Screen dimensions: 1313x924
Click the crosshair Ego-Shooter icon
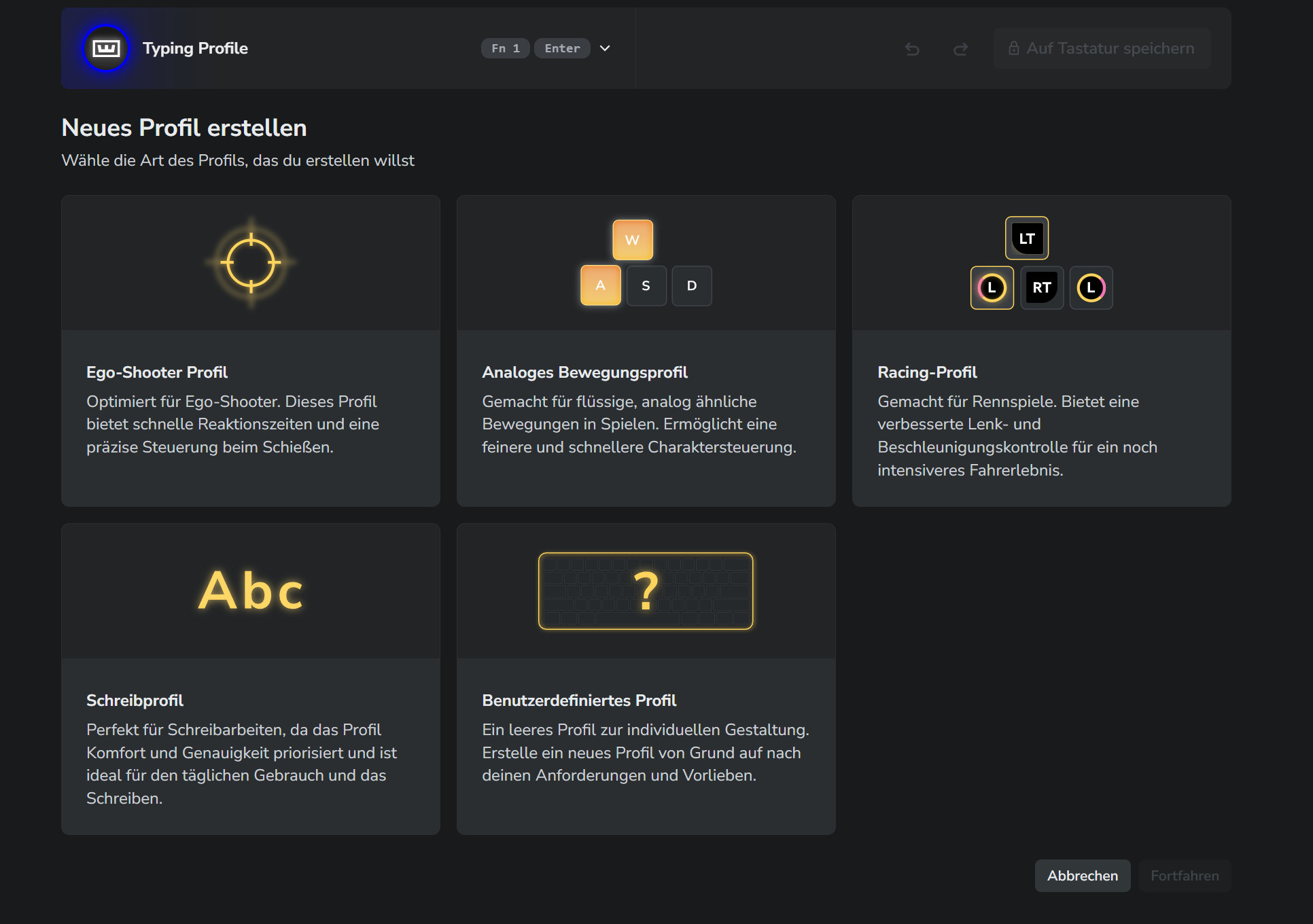coord(251,262)
